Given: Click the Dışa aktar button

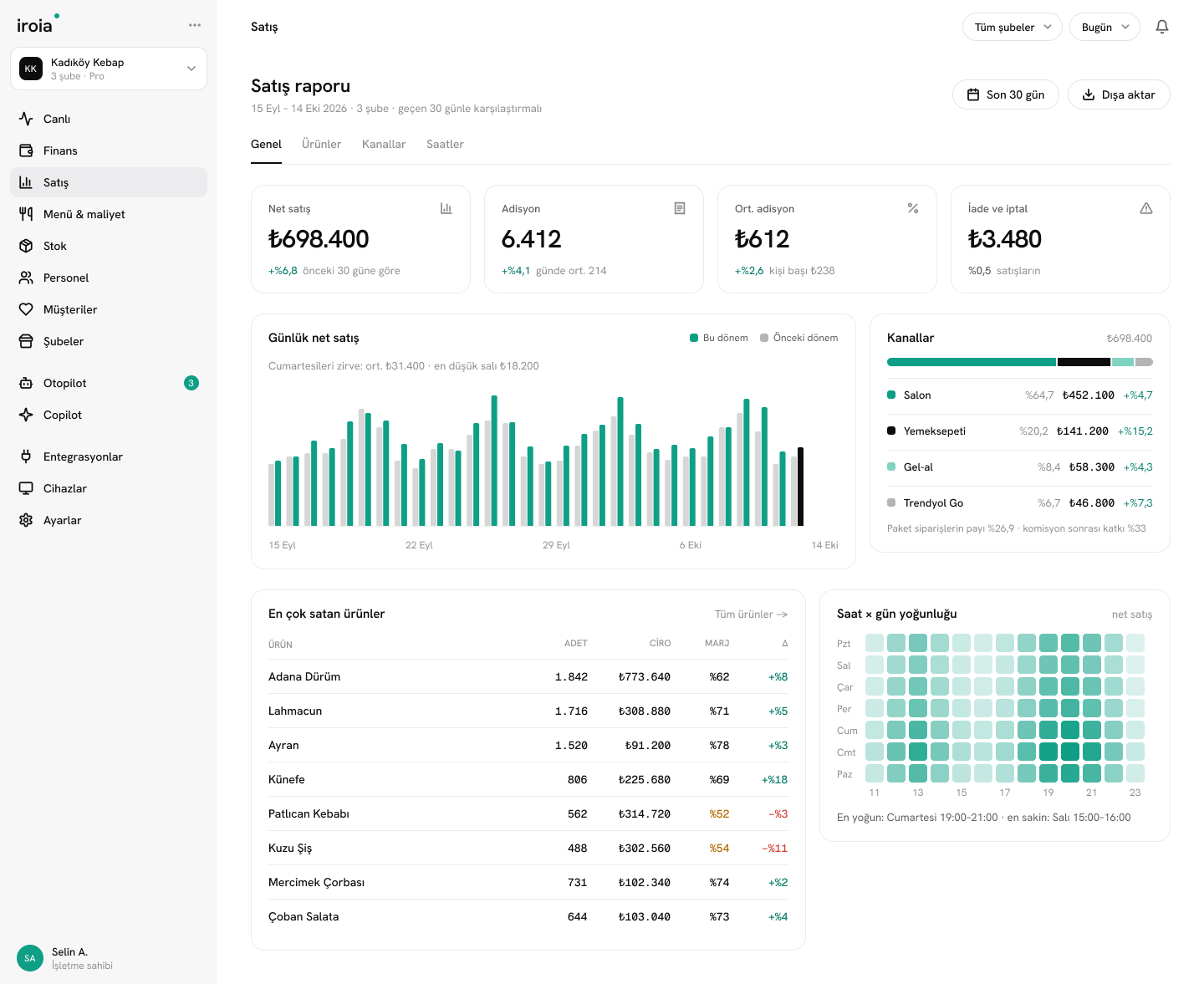Looking at the screenshot, I should 1119,94.
